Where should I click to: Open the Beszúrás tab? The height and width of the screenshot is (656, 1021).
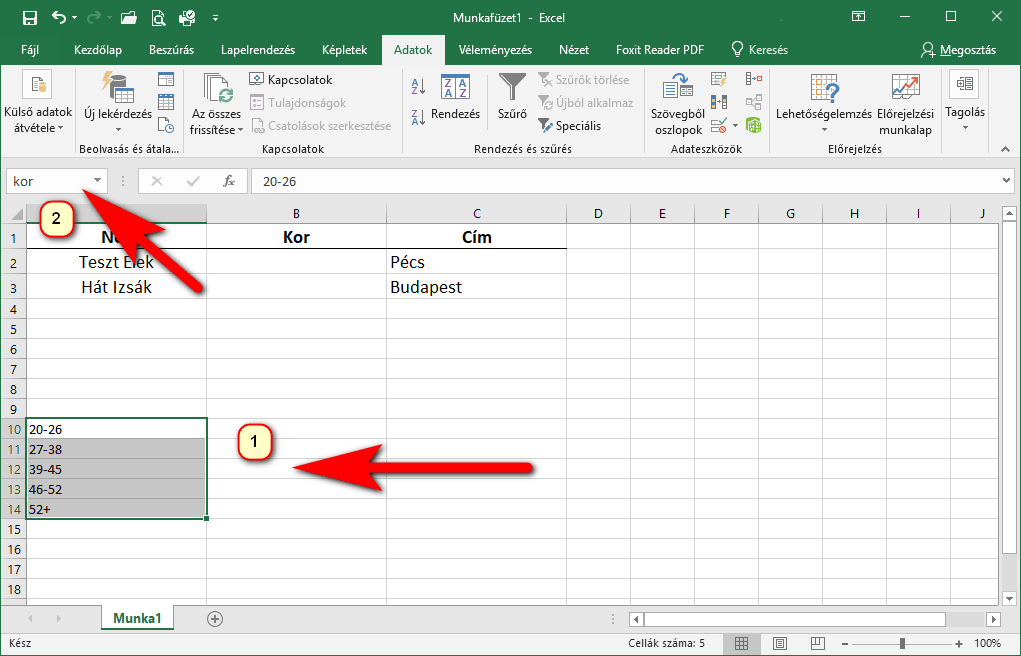pyautogui.click(x=171, y=50)
